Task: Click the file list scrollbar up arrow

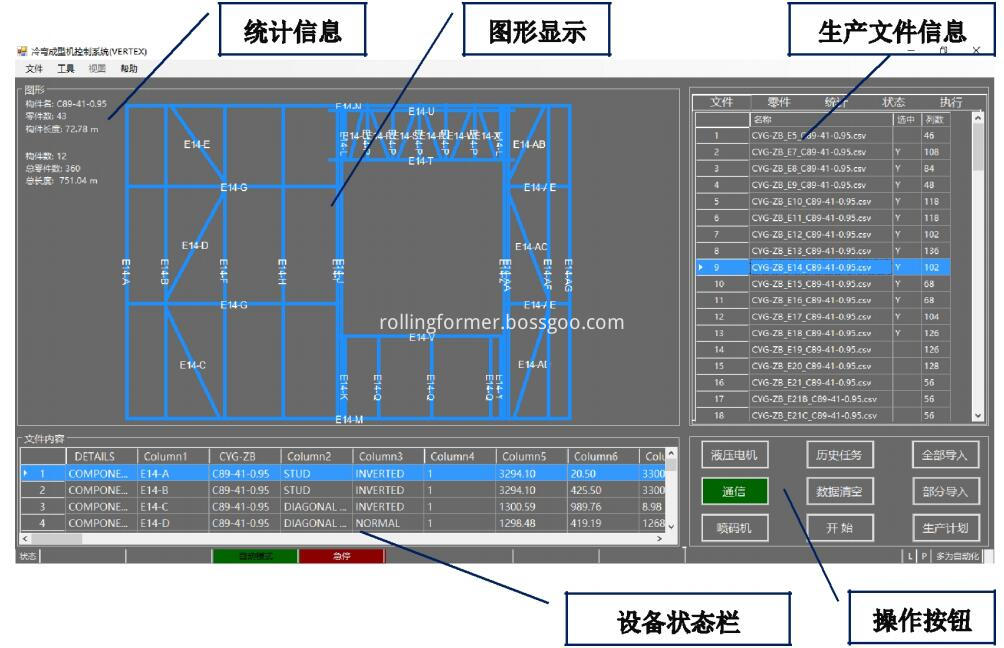Action: coord(978,118)
